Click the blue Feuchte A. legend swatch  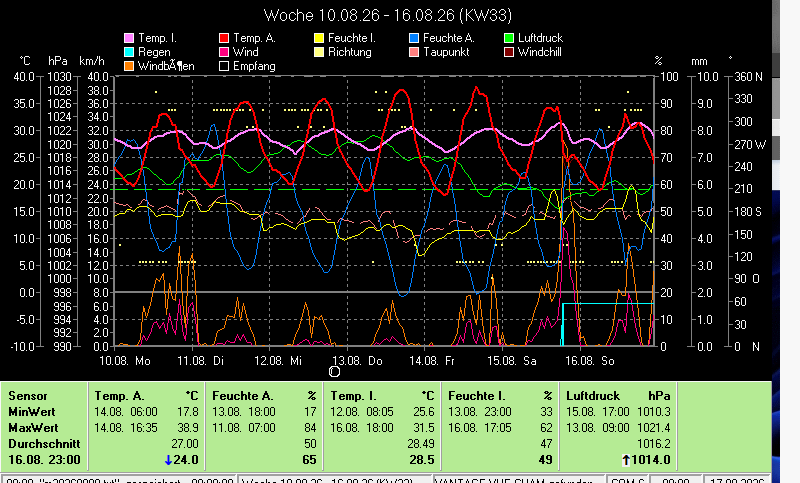tap(414, 38)
